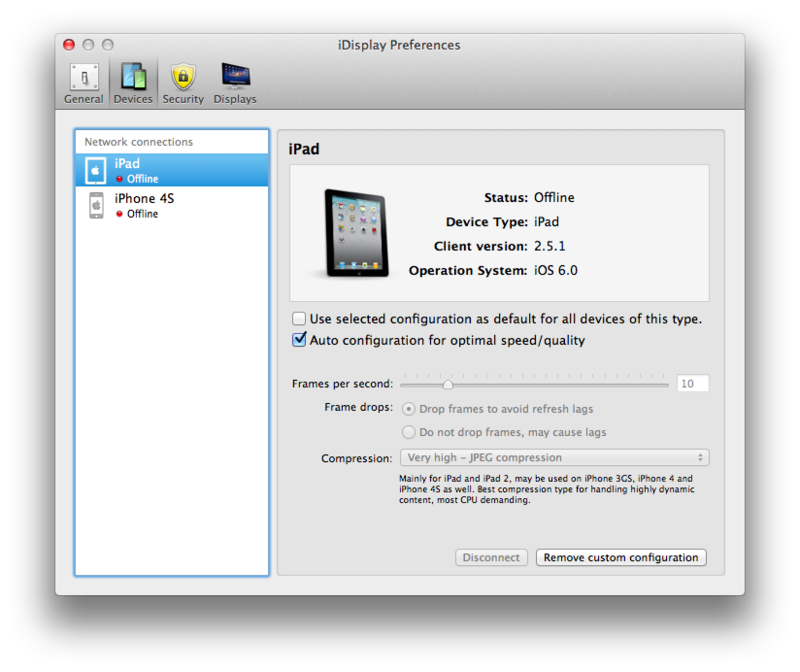Click the Compression dropdown arrow stepper
This screenshot has width=800, height=672.
click(701, 458)
